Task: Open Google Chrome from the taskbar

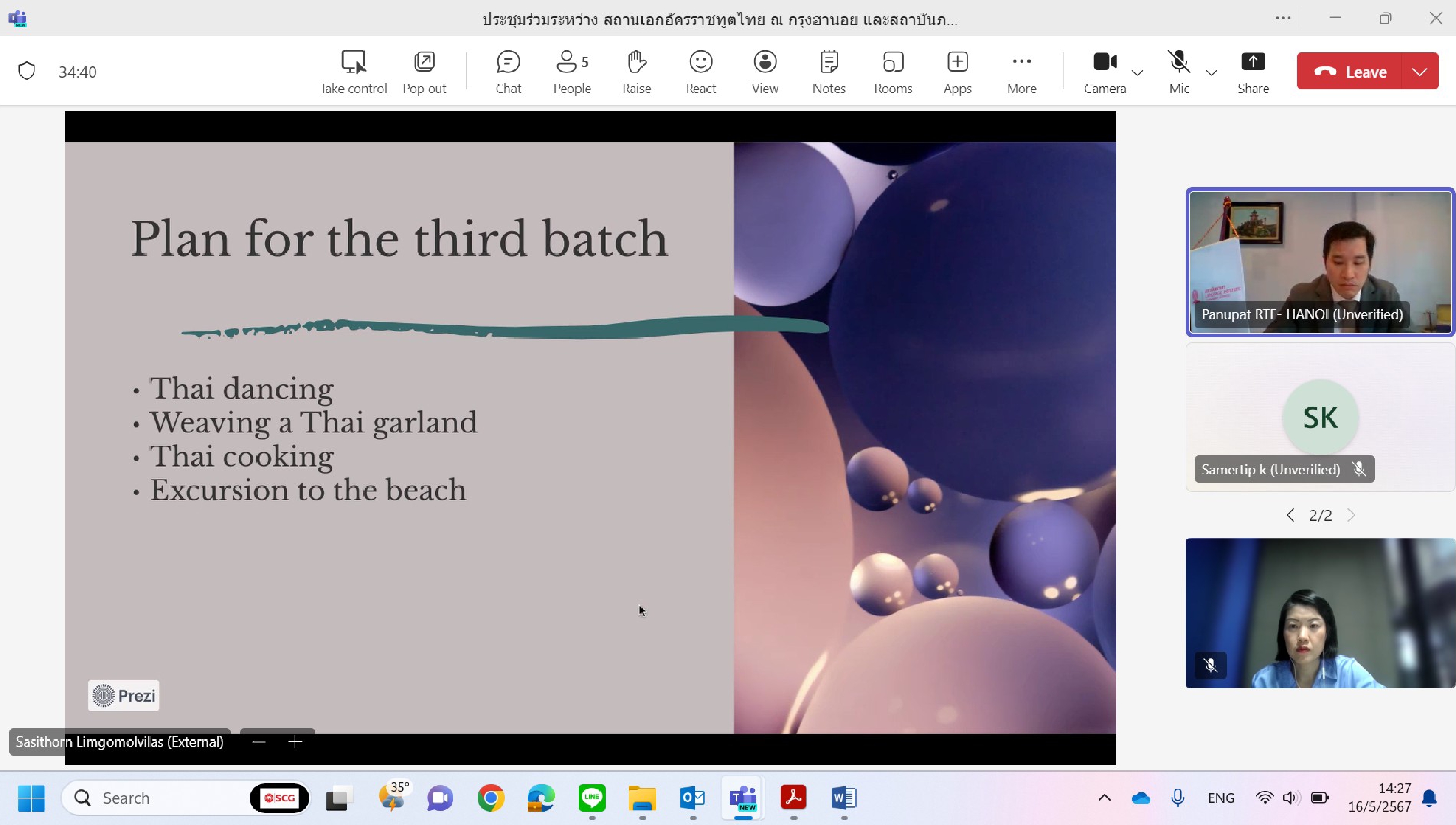Action: click(x=490, y=798)
